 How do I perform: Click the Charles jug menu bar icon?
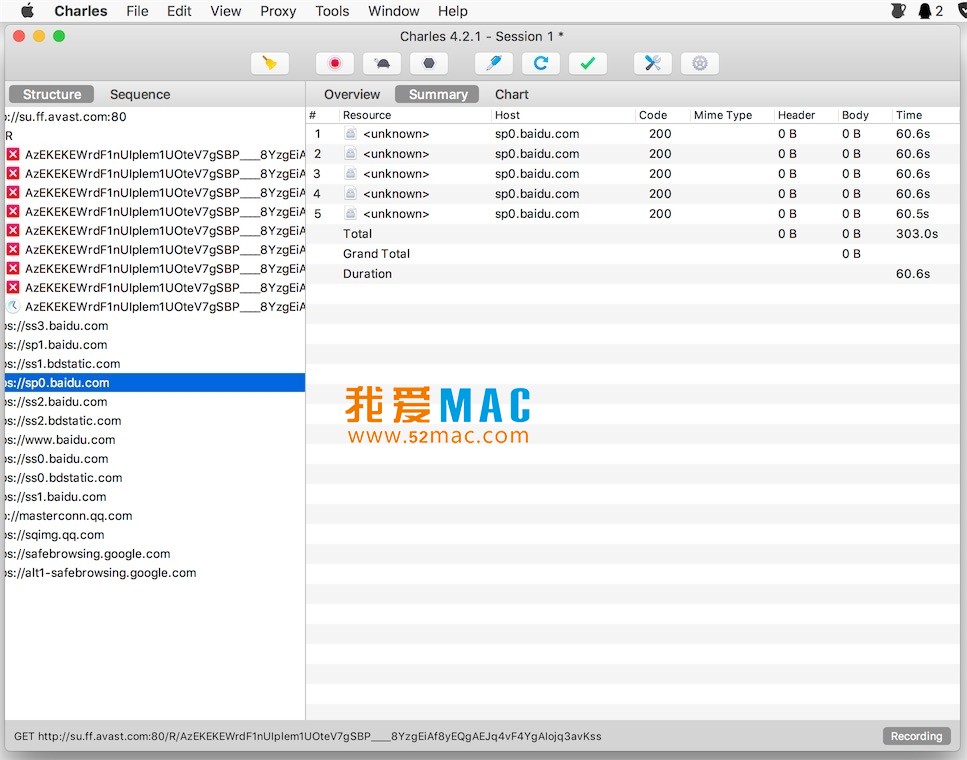point(898,10)
